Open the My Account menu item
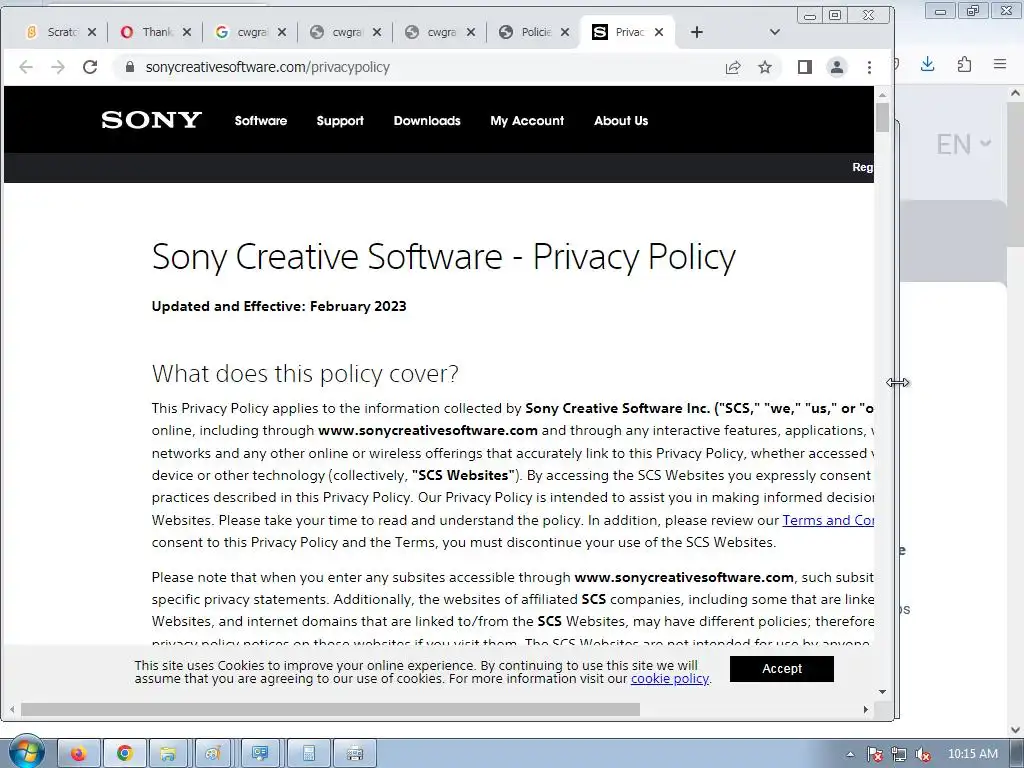Image resolution: width=1024 pixels, height=768 pixels. (x=527, y=121)
